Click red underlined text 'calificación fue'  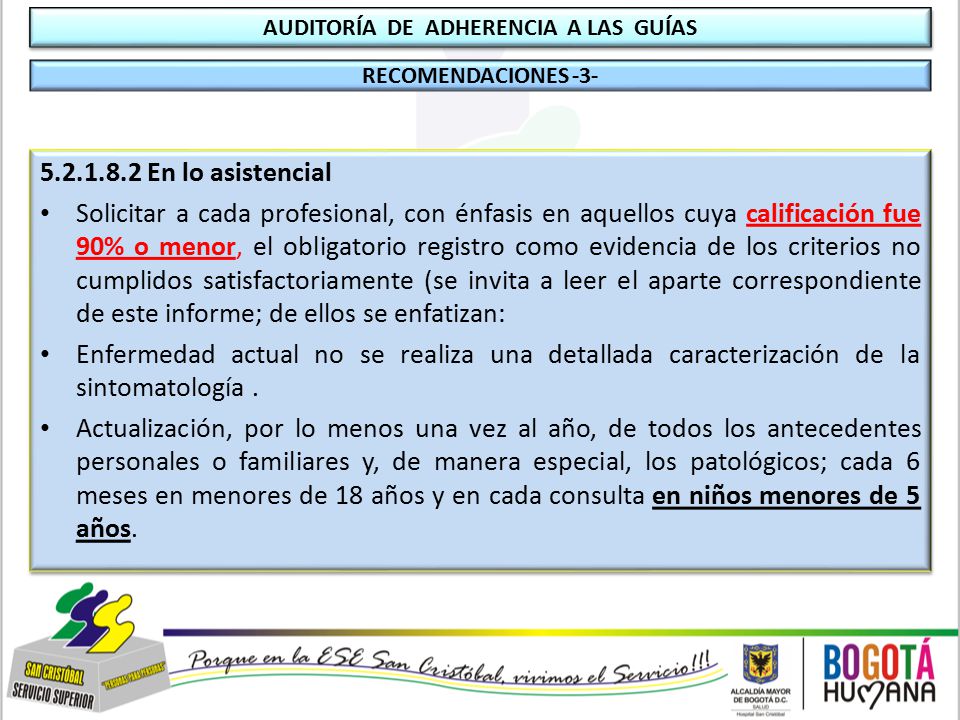[833, 214]
